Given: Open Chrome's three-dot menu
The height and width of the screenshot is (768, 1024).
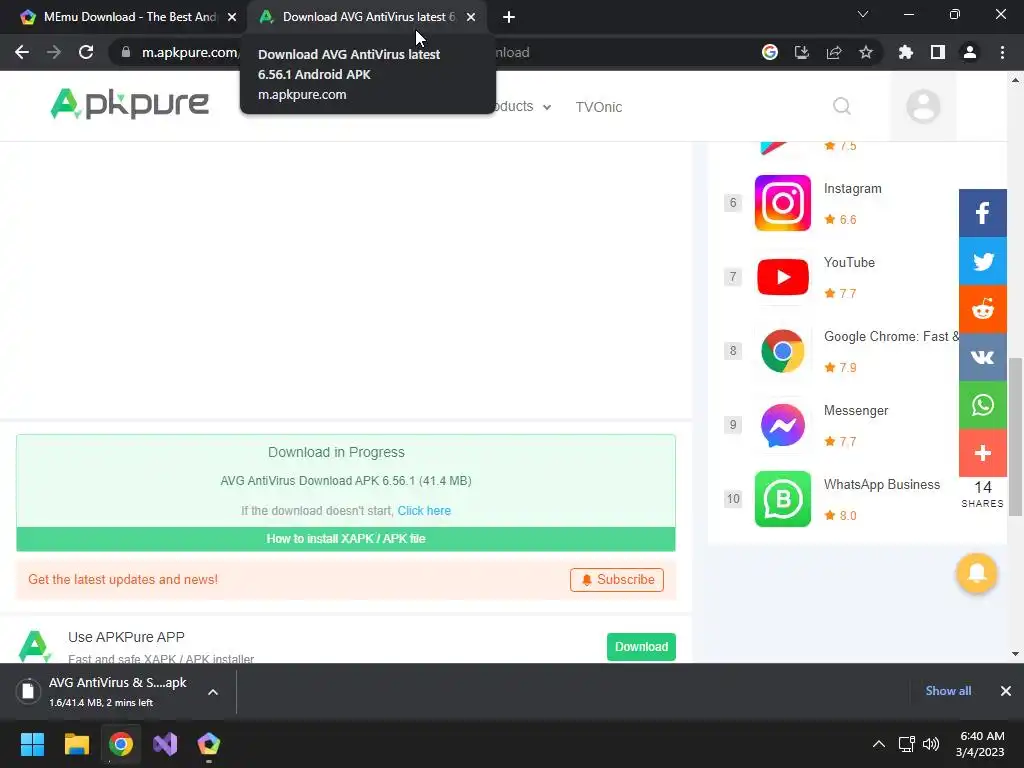Looking at the screenshot, I should pos(1002,52).
